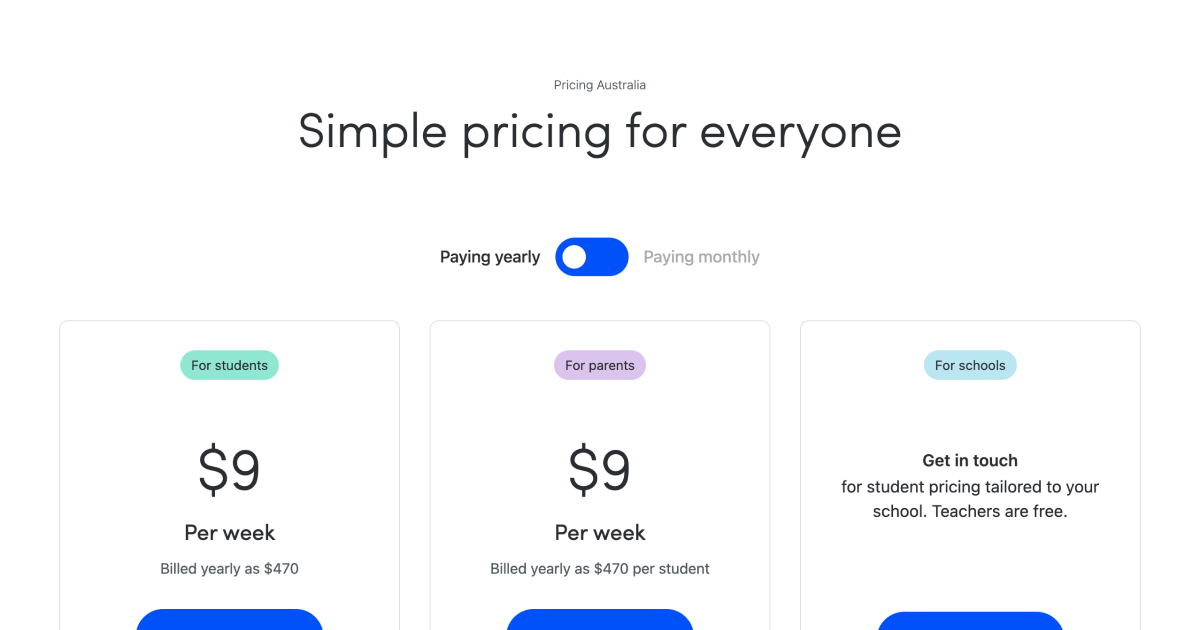The image size is (1200, 630).
Task: Select the Paying monthly label
Action: [x=701, y=257]
